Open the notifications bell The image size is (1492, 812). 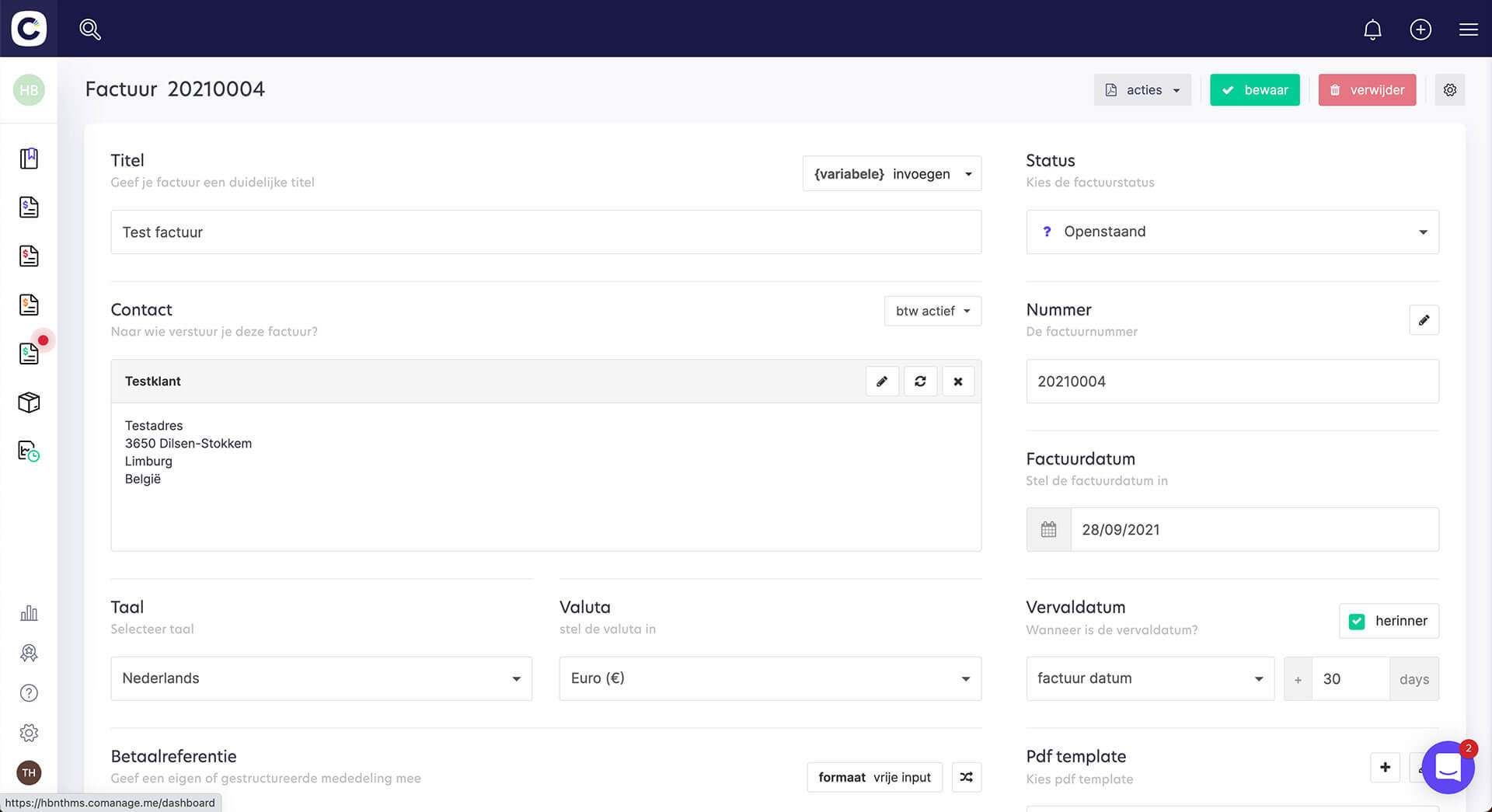click(1372, 30)
